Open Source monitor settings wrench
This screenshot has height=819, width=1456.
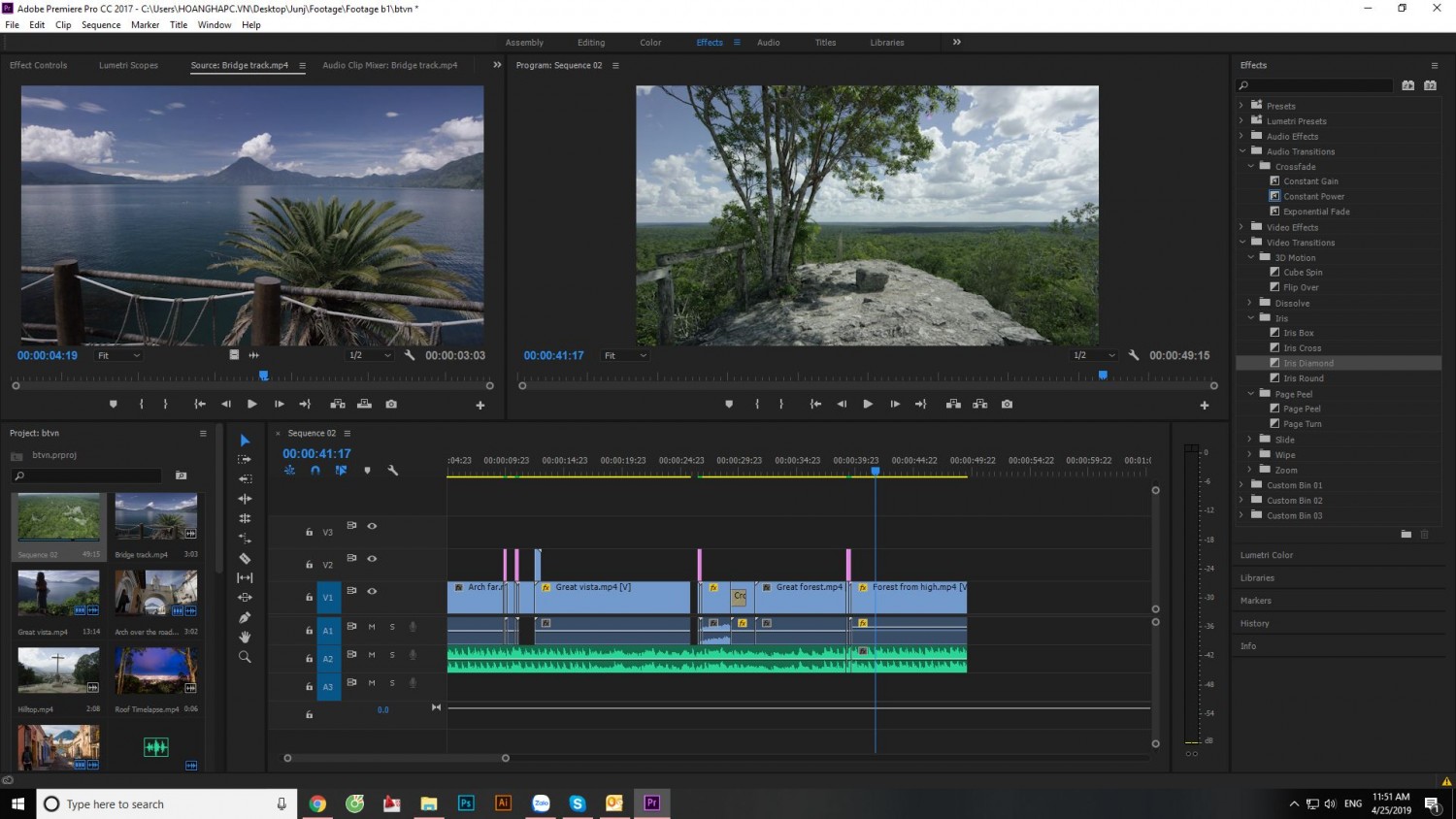[410, 355]
